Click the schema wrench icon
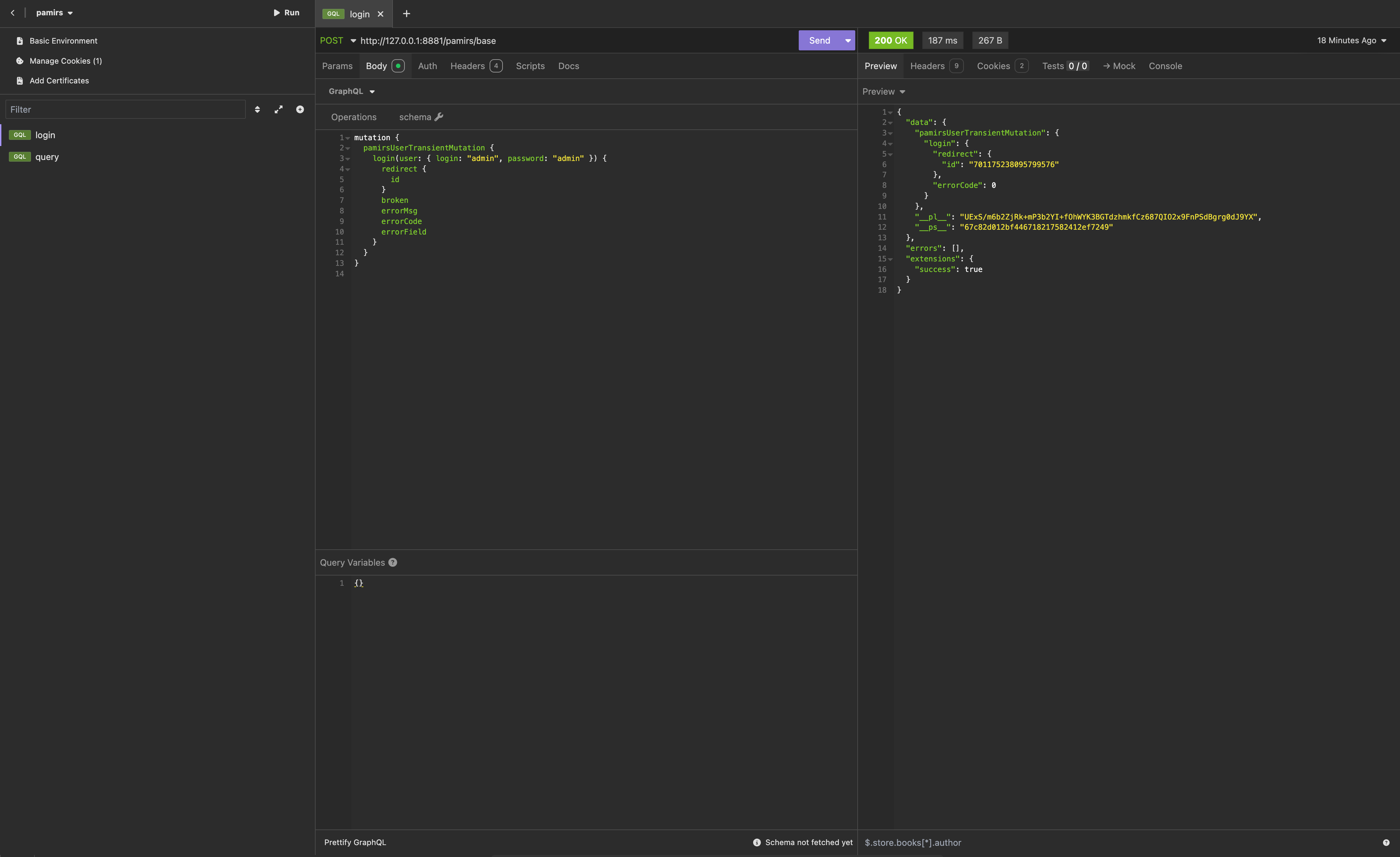1400x857 pixels. [x=439, y=117]
